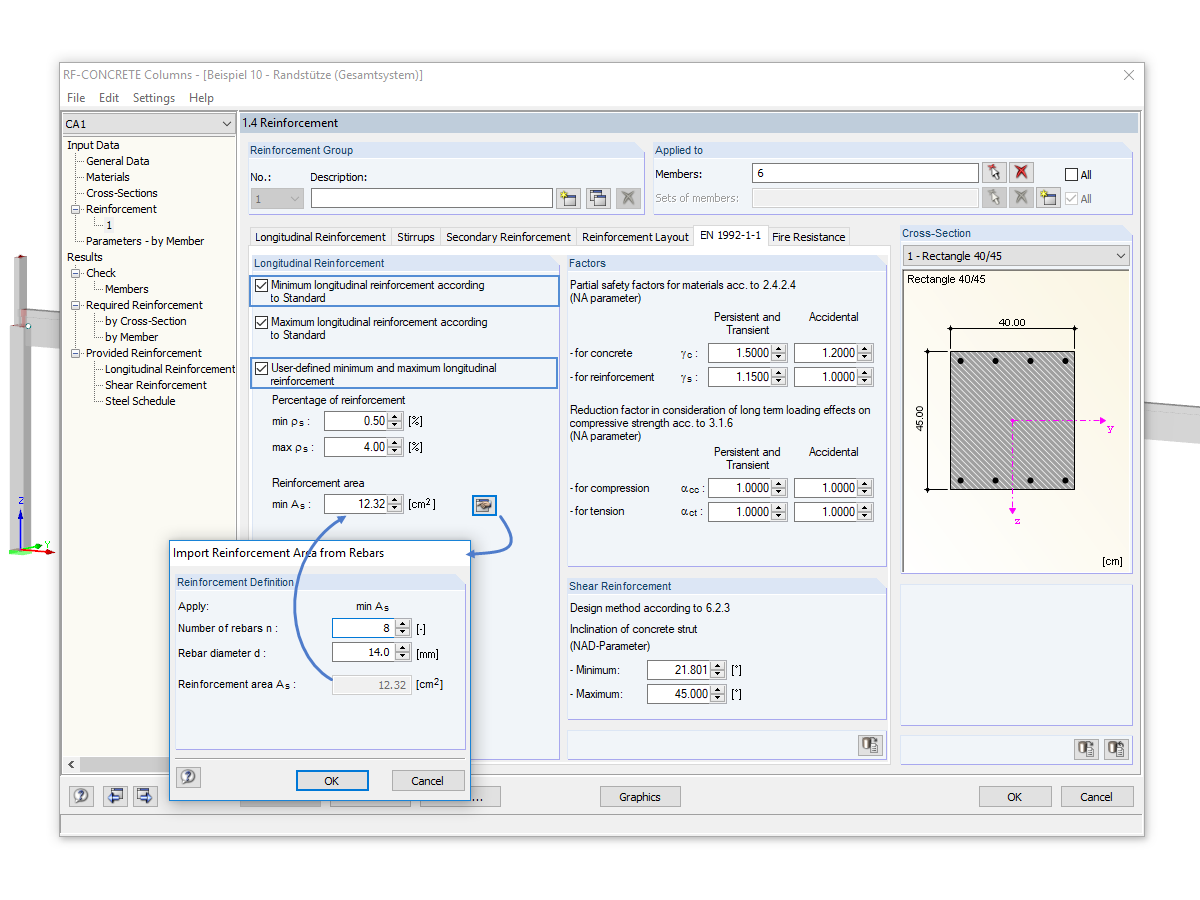Increase Number of rebars using the stepper
The height and width of the screenshot is (900, 1200).
coord(402,623)
